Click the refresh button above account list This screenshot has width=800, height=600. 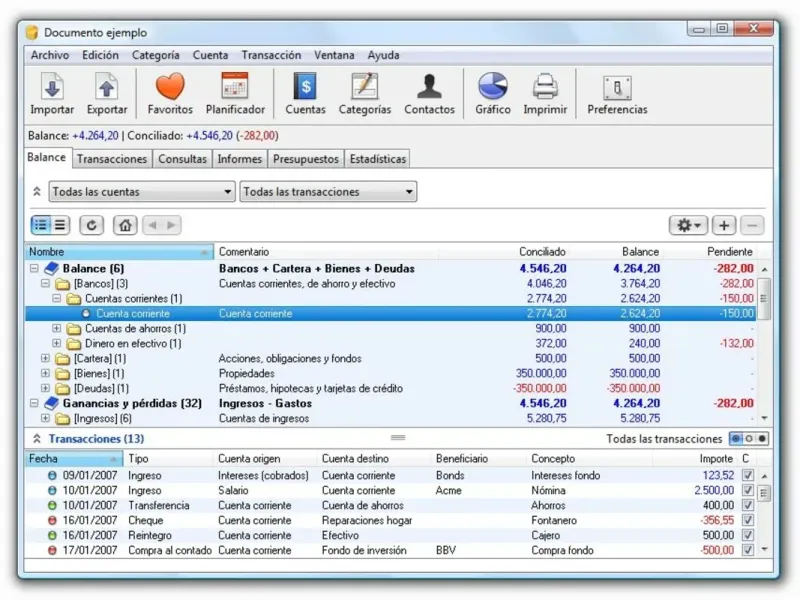pos(92,226)
